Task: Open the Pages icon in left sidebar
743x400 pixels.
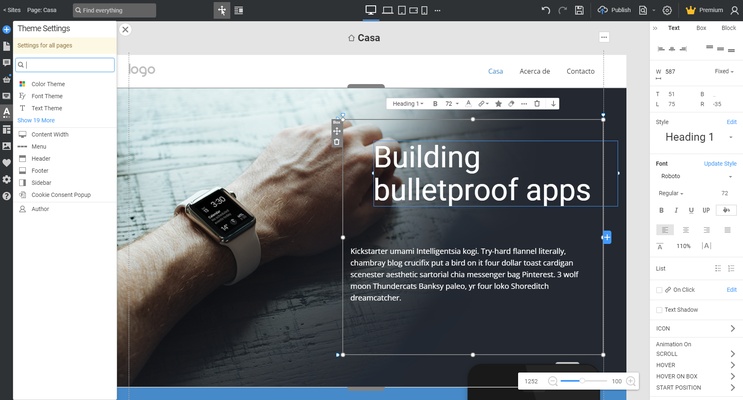Action: [6, 46]
